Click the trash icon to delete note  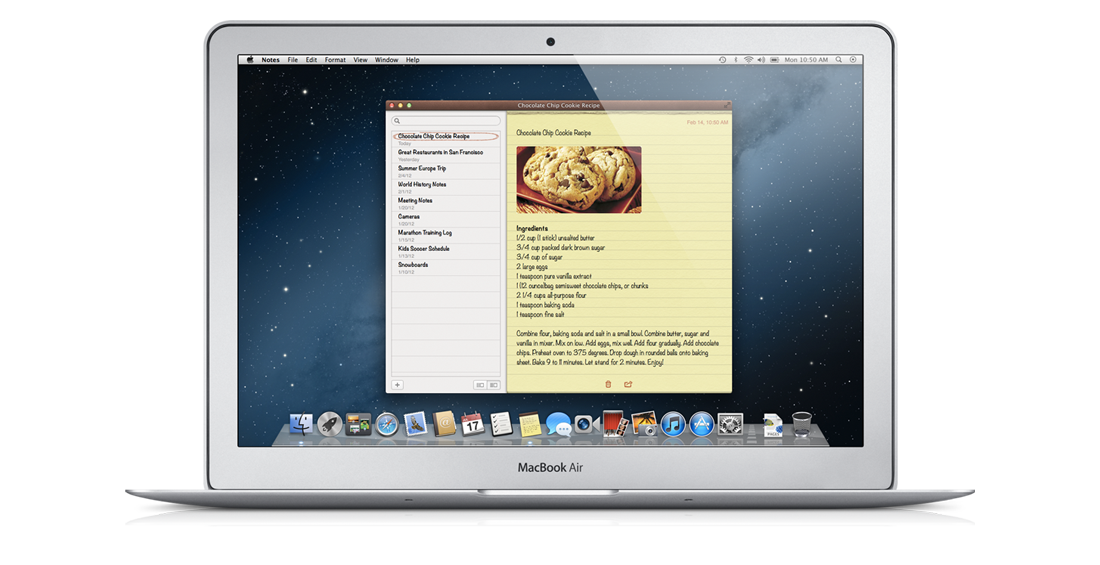coord(608,384)
